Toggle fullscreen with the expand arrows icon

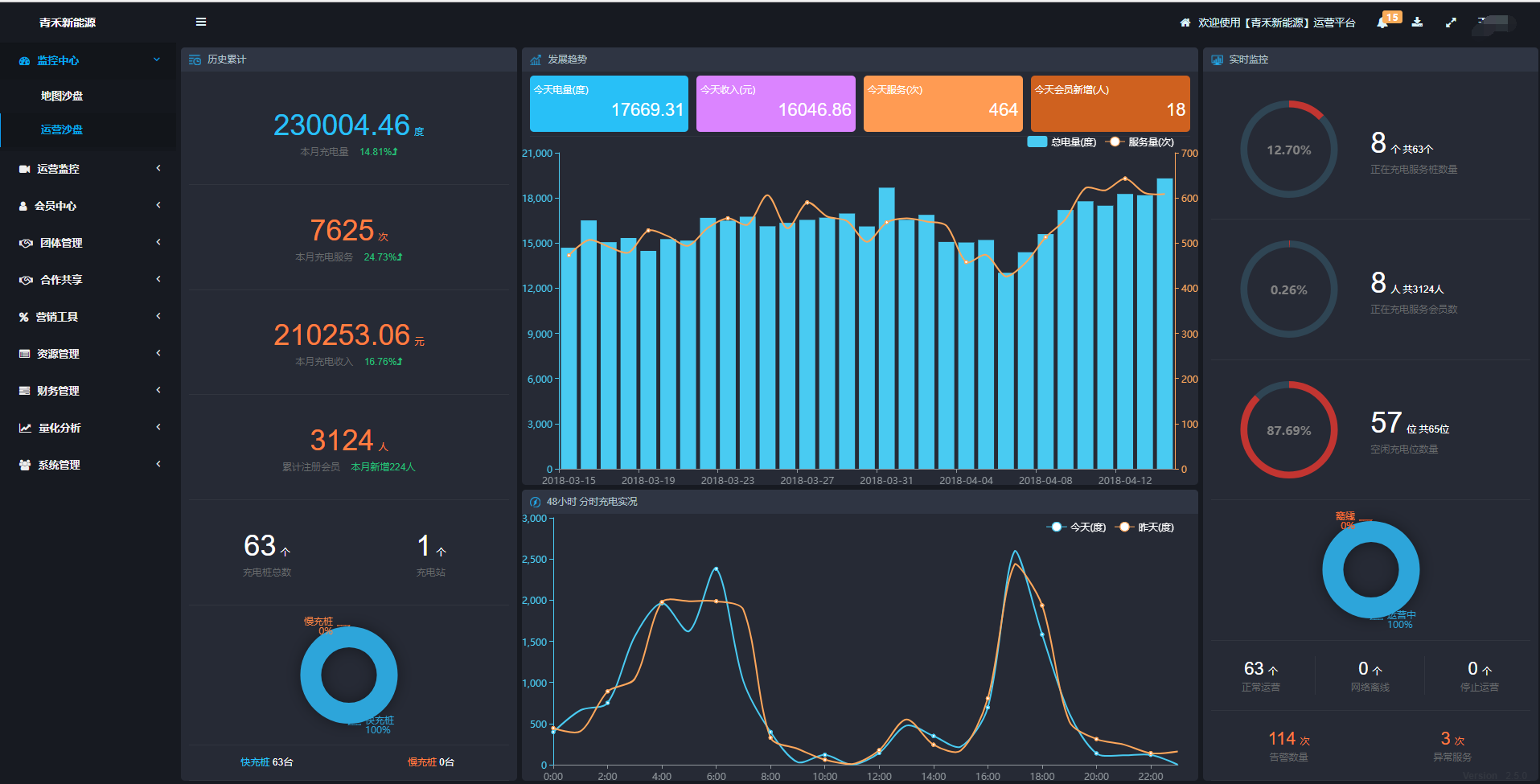coord(1451,23)
